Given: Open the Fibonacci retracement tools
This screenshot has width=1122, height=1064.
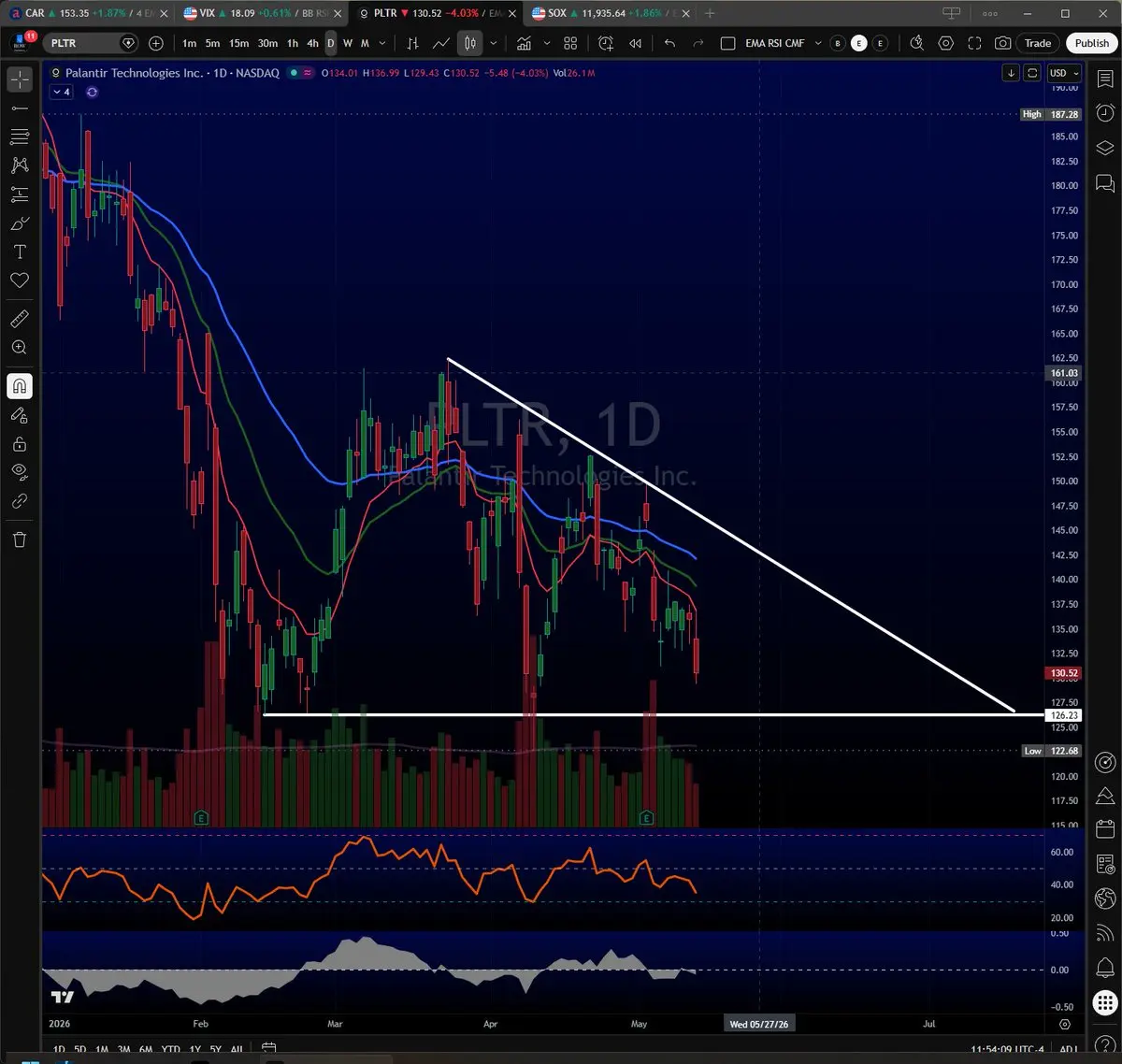Looking at the screenshot, I should 20,137.
